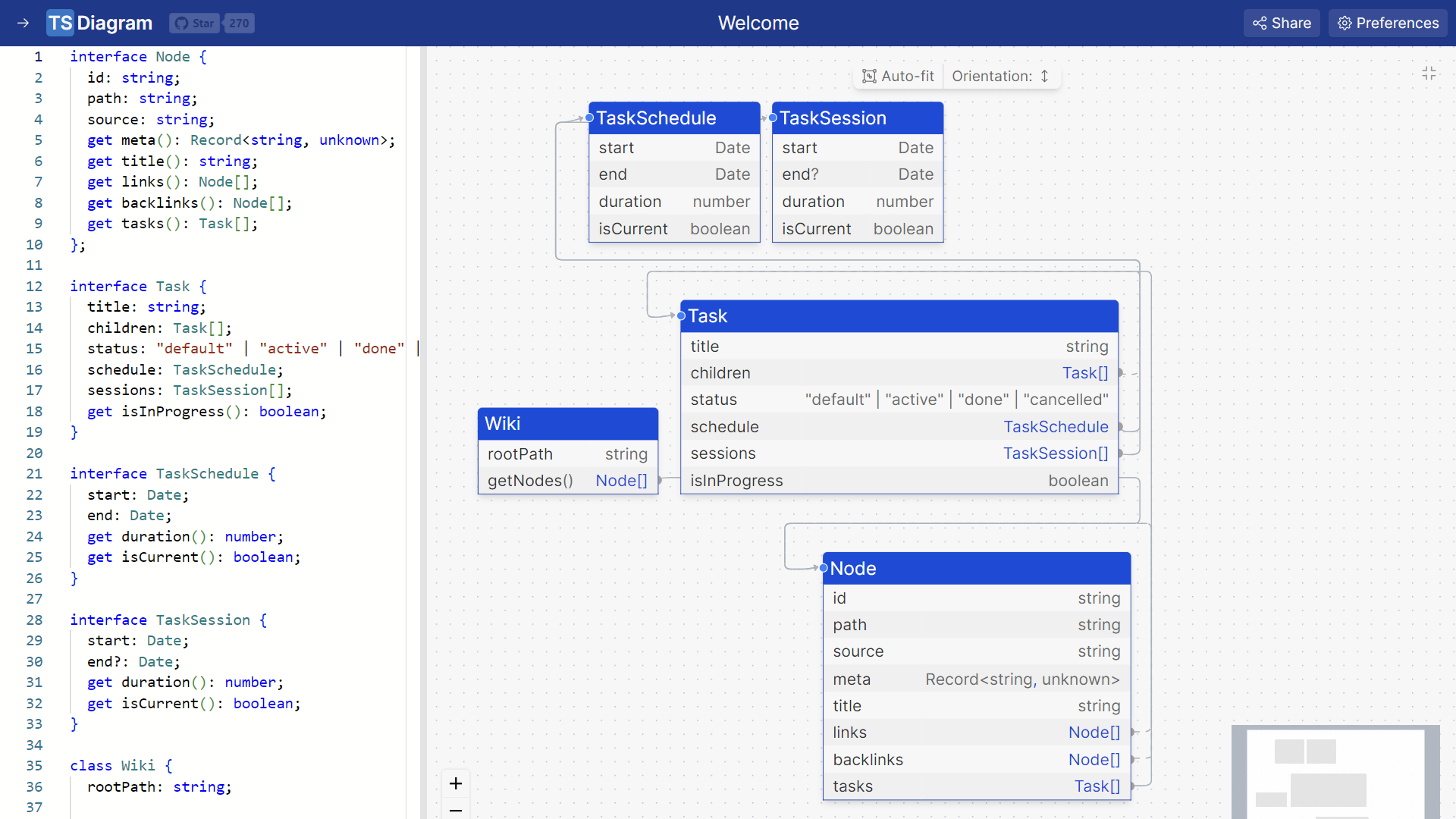Select the Wiki node header
The image size is (1456, 819).
568,424
